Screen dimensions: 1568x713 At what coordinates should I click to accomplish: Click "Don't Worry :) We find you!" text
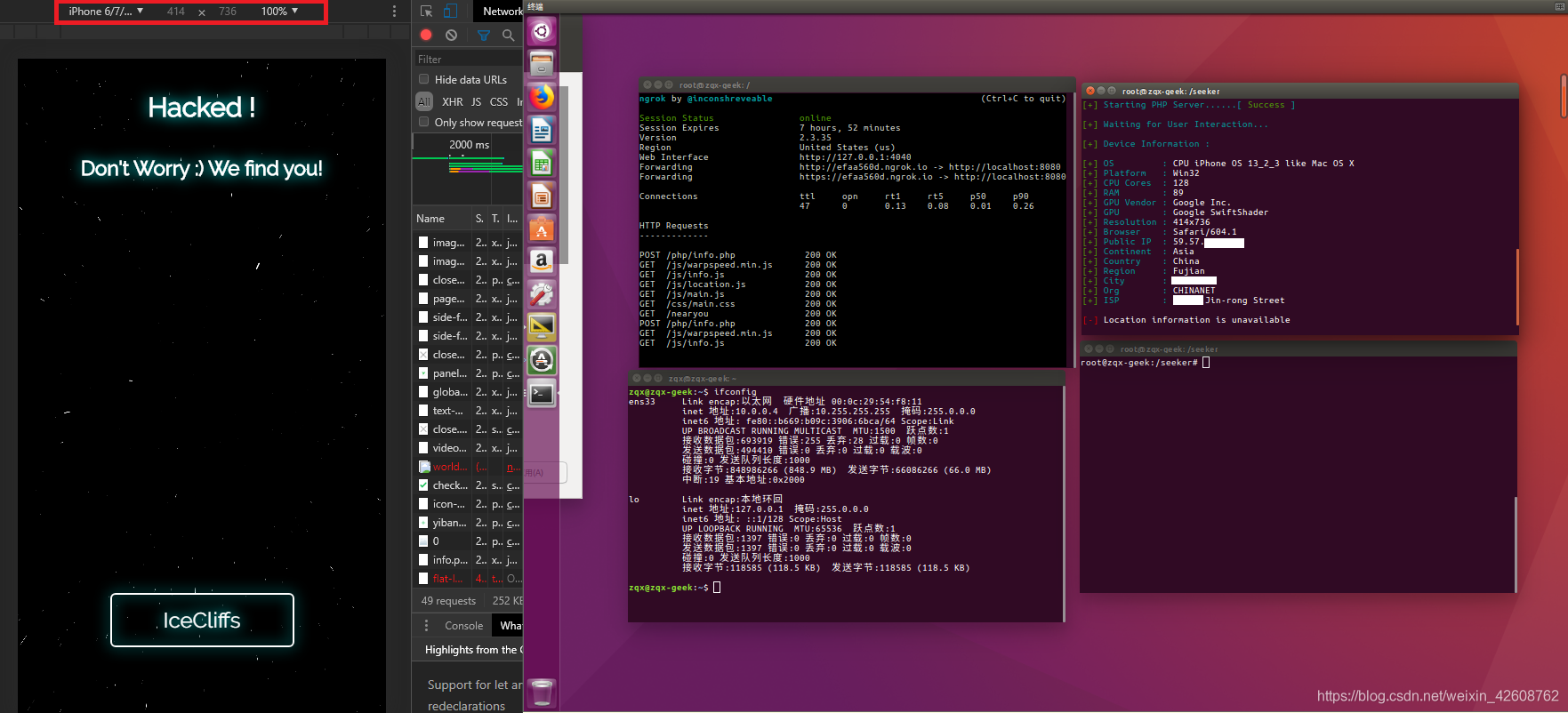(x=202, y=168)
